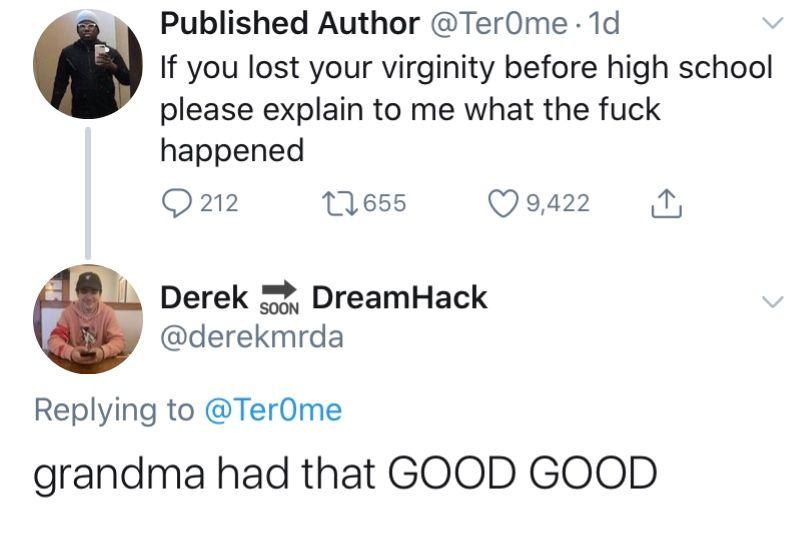
Task: Select the reply text ending in GOOD GOOD
Action: coord(345,472)
